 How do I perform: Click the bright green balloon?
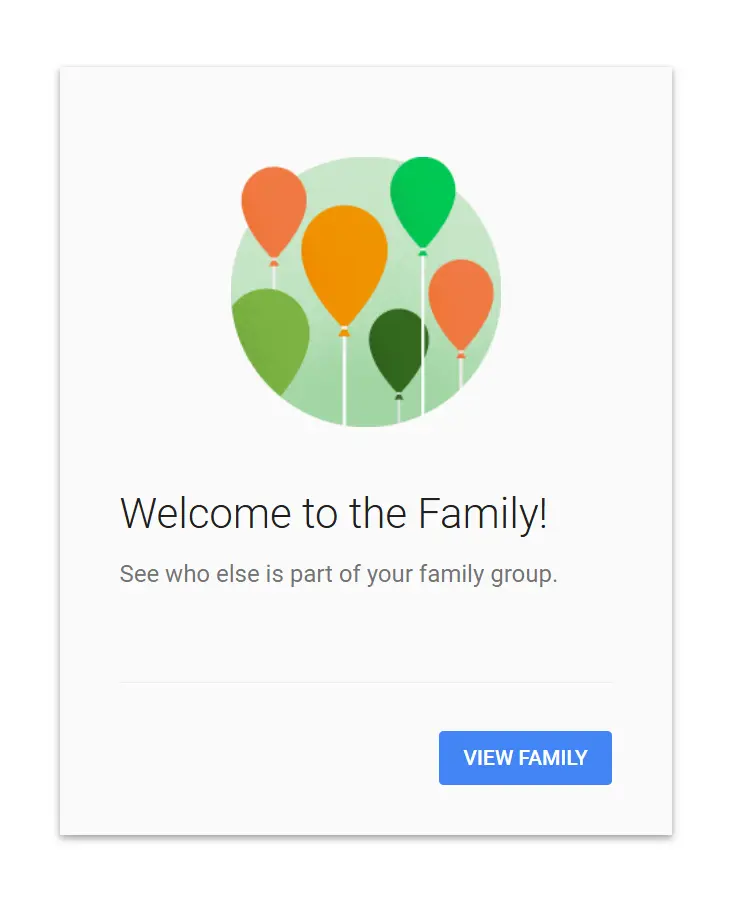(423, 200)
